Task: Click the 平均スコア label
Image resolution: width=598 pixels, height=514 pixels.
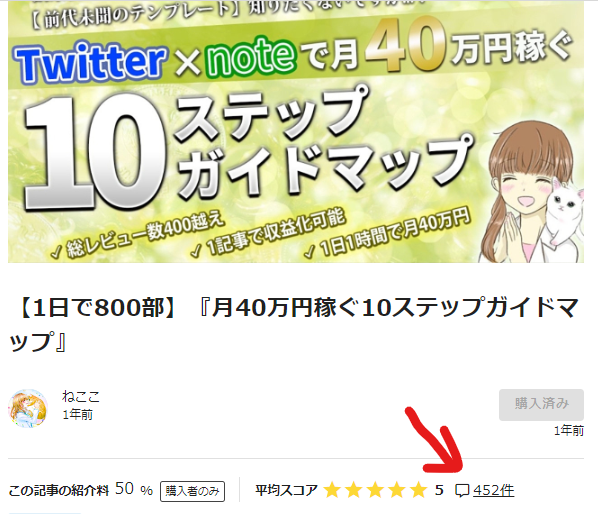Action: tap(286, 490)
